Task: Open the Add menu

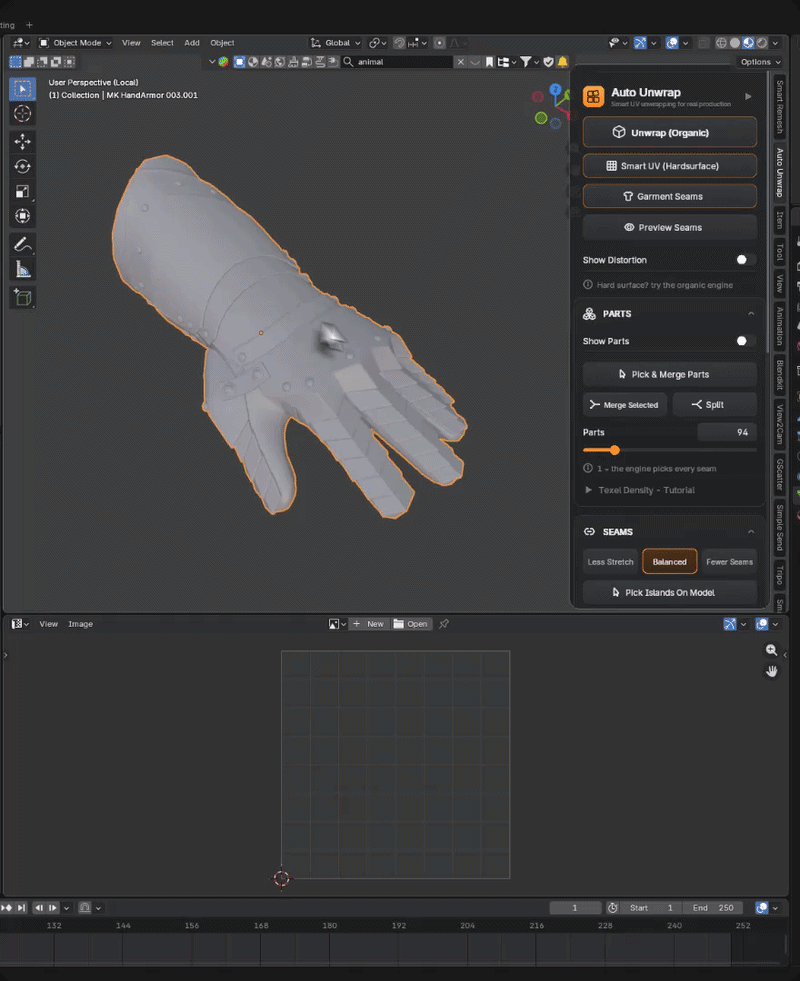Action: click(x=191, y=43)
